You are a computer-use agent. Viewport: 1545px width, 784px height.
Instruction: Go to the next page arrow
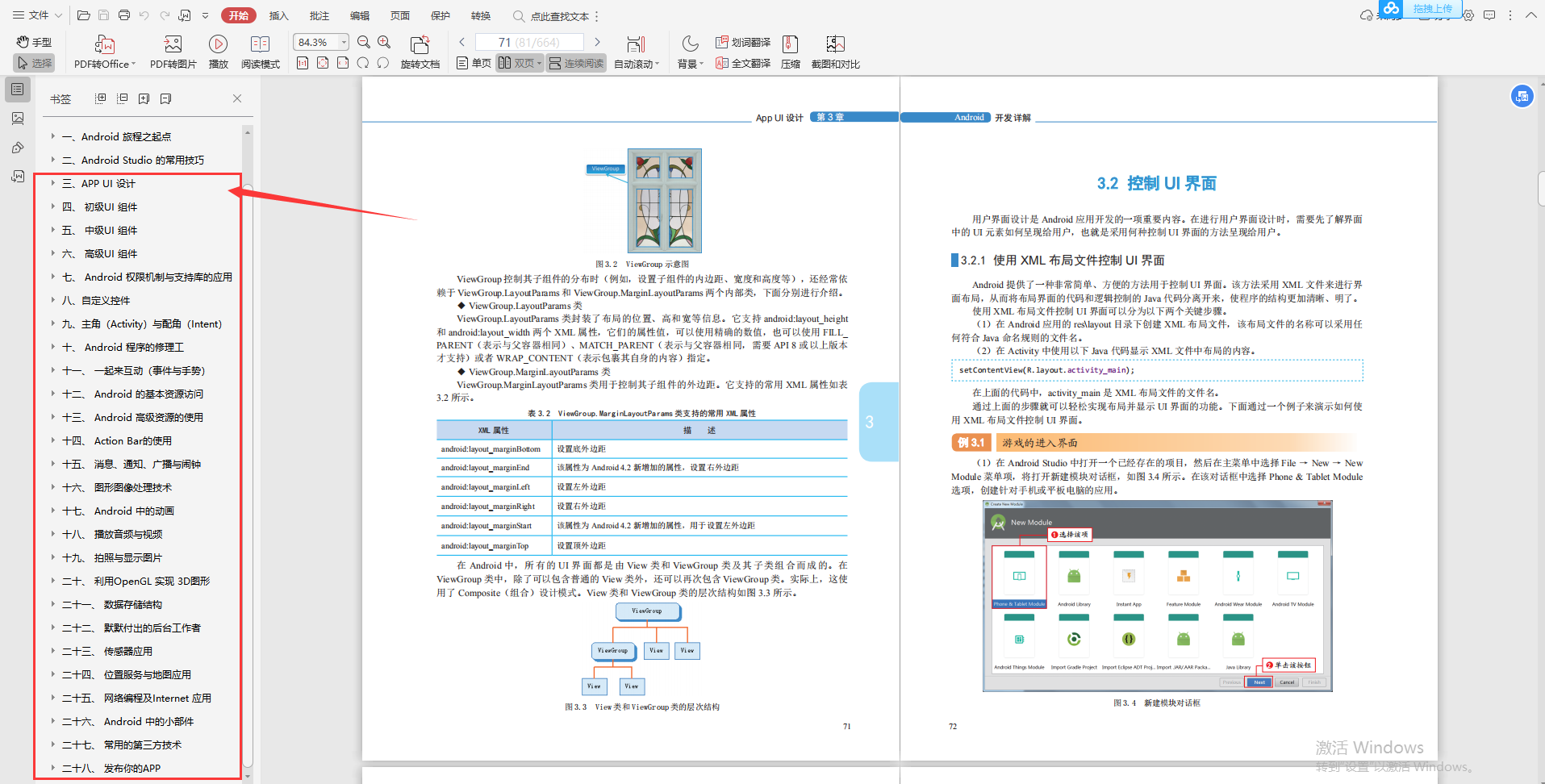[x=597, y=42]
